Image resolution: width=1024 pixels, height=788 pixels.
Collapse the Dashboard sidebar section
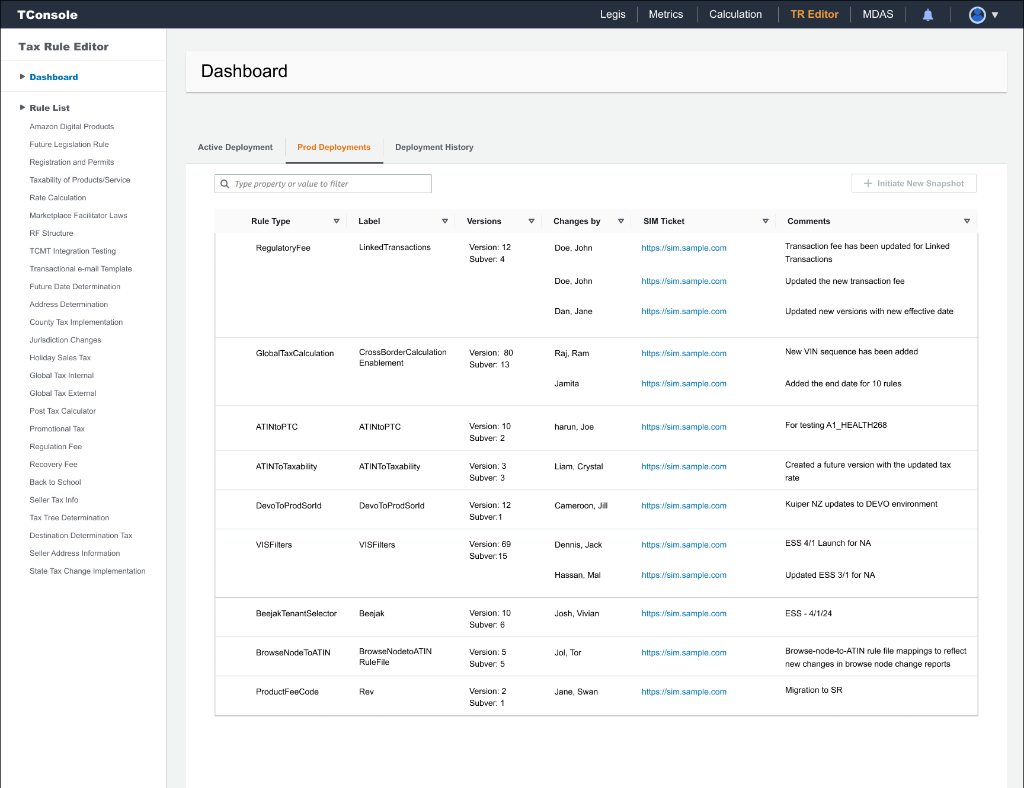(x=22, y=77)
